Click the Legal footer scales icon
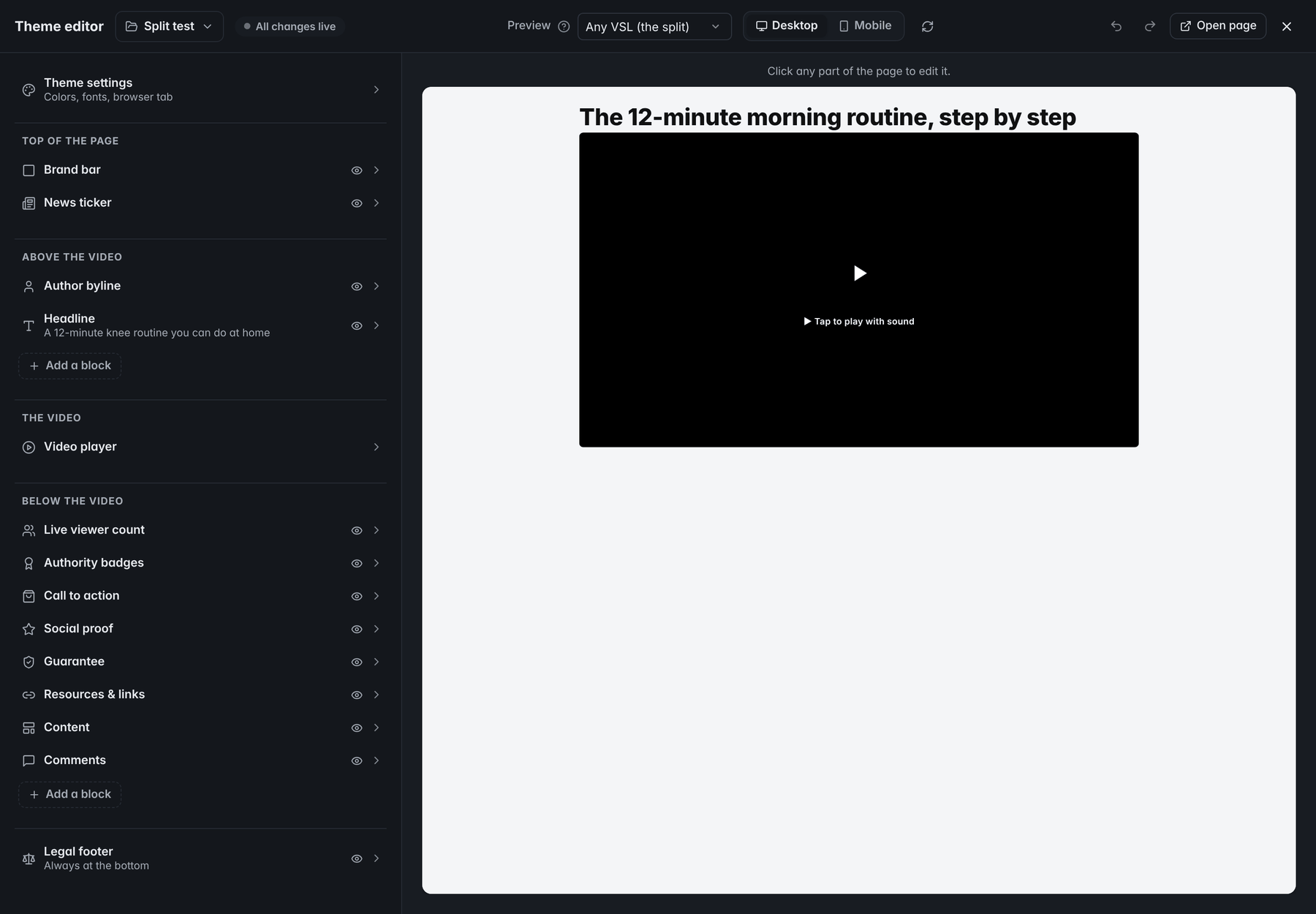1316x914 pixels. click(29, 859)
